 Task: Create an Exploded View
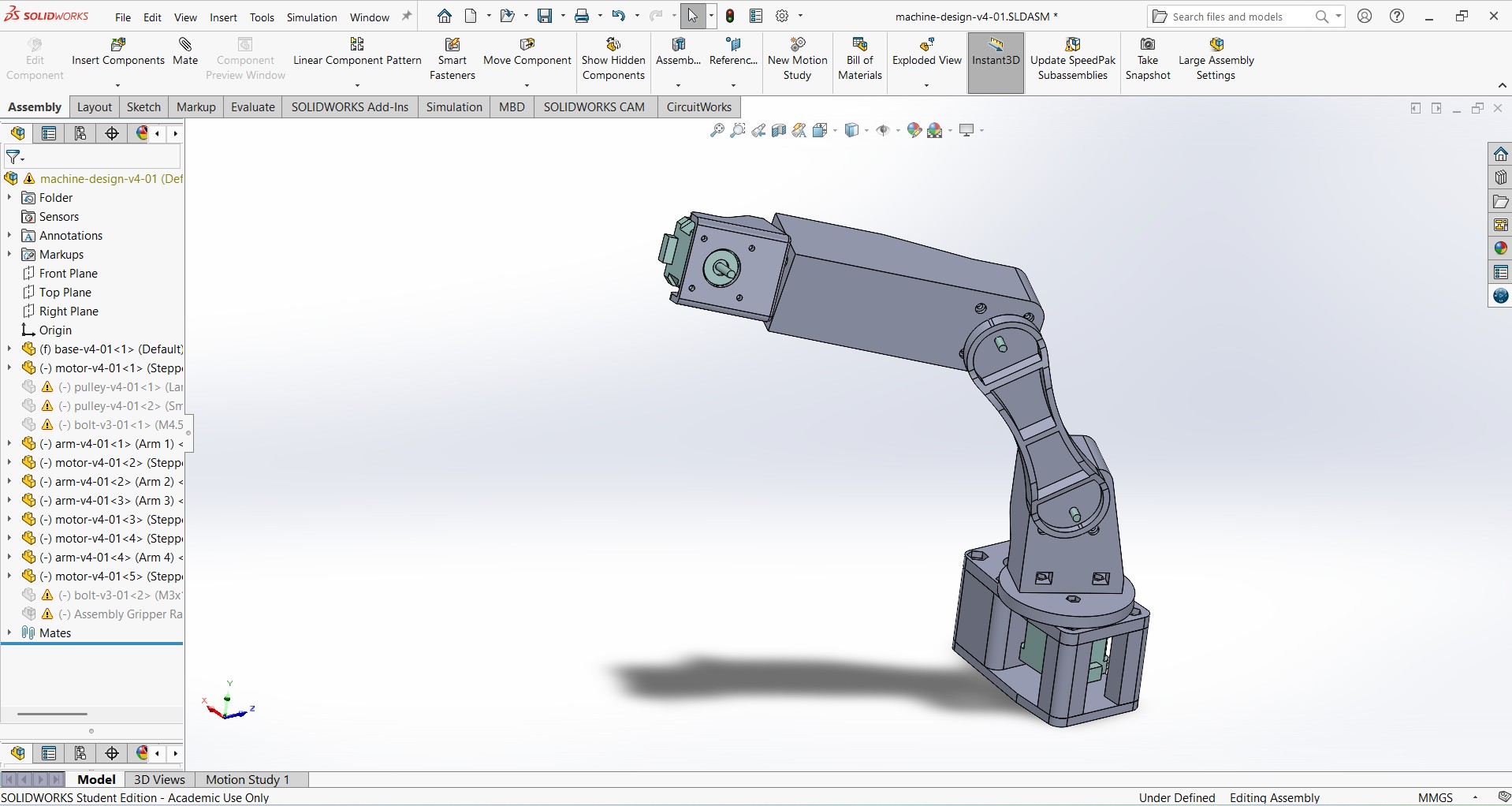pyautogui.click(x=926, y=52)
